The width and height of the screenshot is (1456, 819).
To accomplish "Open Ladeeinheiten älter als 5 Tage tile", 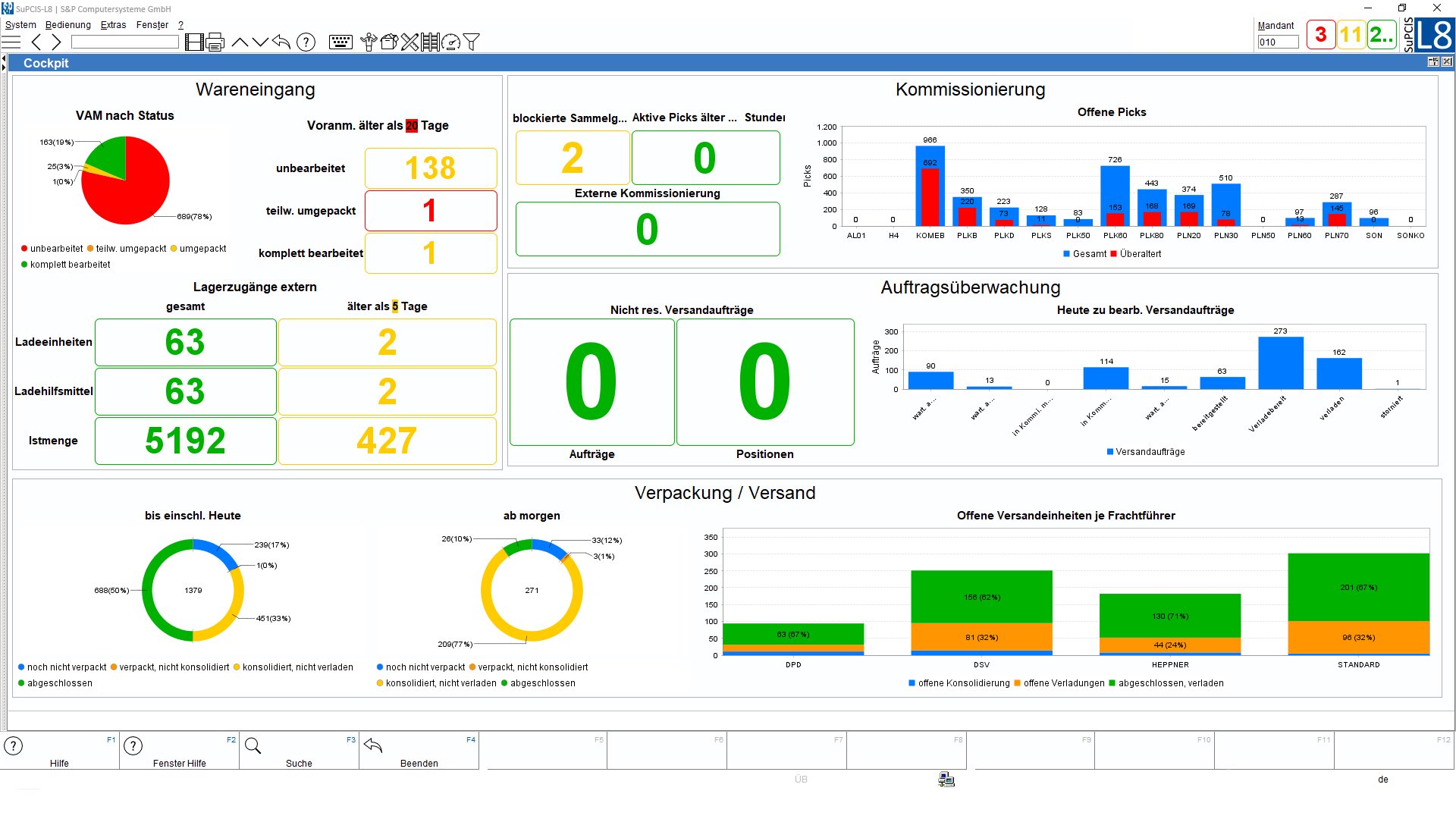I will pyautogui.click(x=387, y=342).
